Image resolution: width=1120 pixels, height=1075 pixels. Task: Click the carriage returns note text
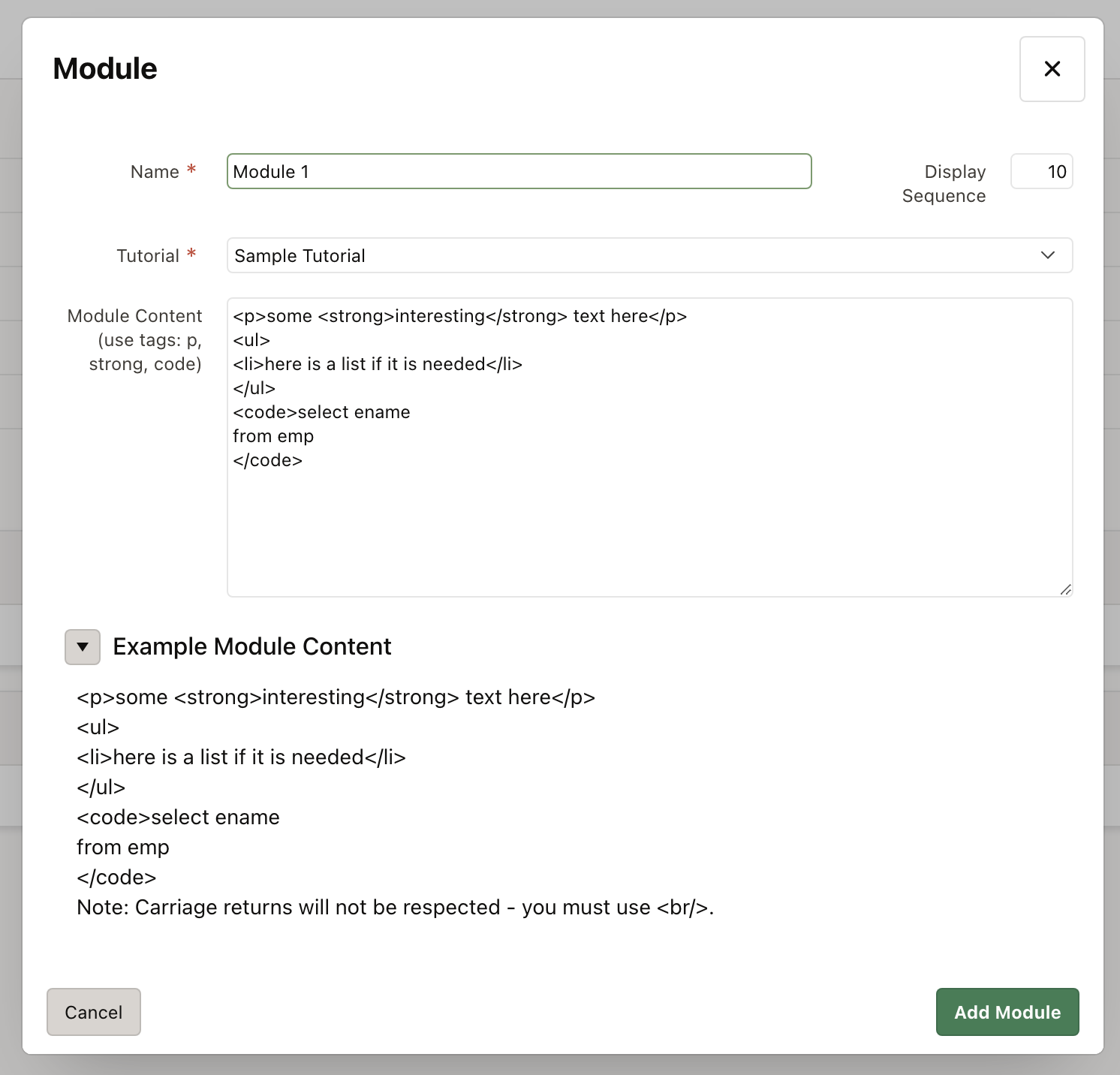point(395,907)
